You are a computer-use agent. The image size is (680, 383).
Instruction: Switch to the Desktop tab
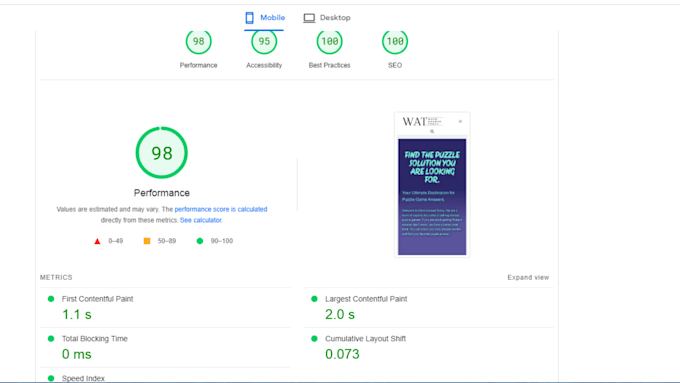pyautogui.click(x=327, y=18)
